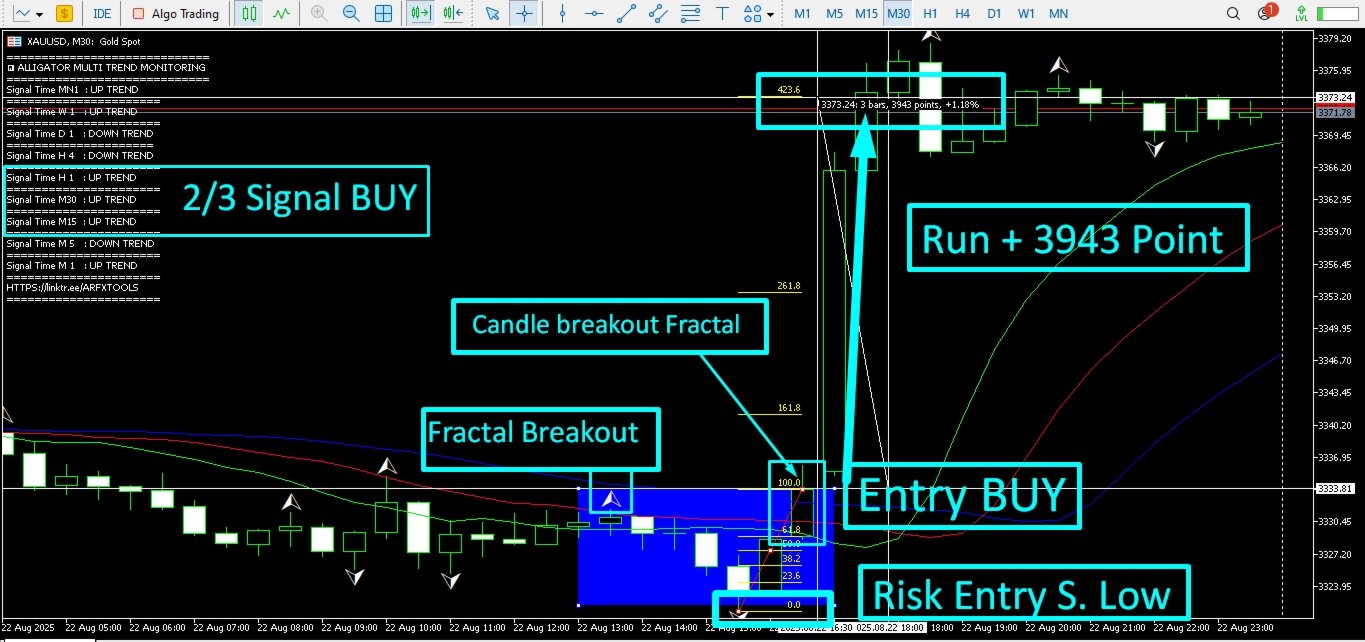Switch timeframe to MN monthly
The image size is (1365, 642).
(x=1058, y=14)
